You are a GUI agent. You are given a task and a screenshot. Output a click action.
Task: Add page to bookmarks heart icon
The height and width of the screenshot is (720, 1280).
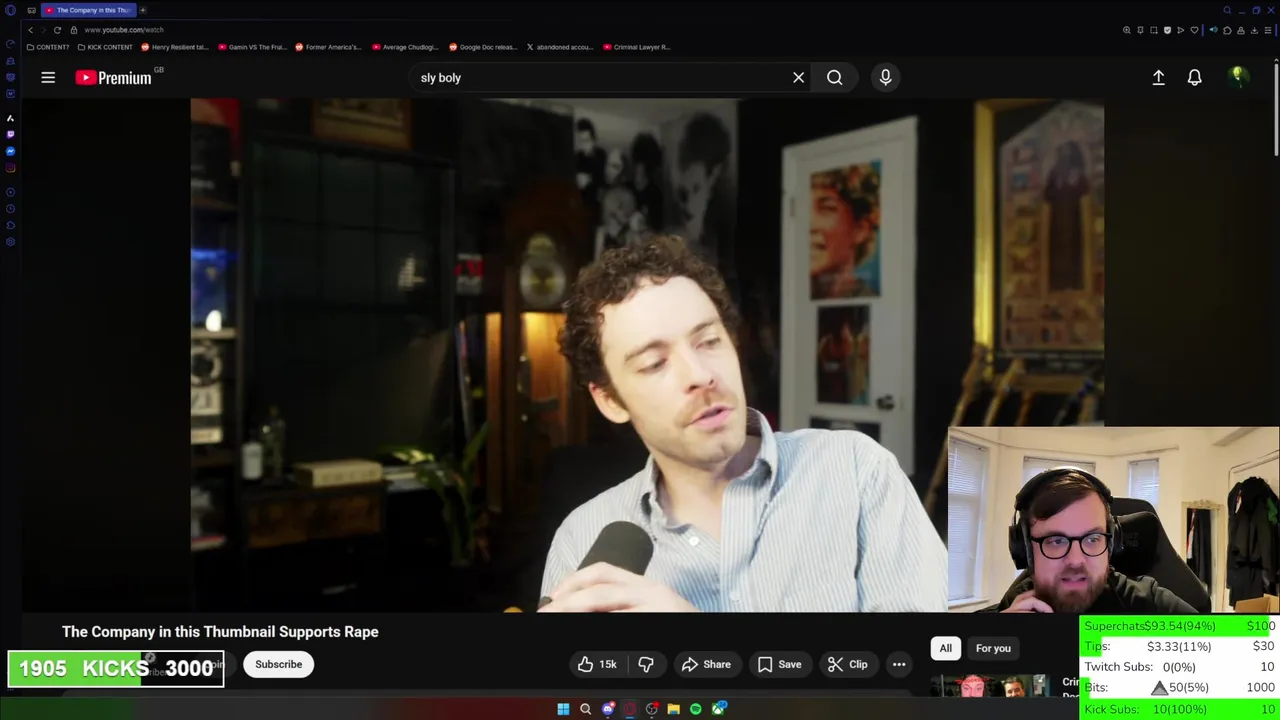tap(1194, 30)
